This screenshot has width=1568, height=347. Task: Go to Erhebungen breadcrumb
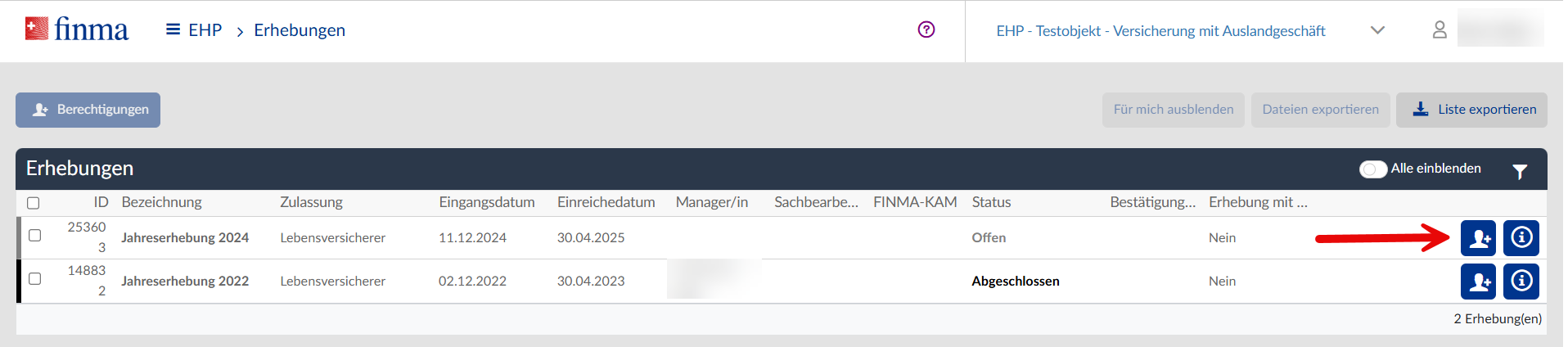(300, 30)
